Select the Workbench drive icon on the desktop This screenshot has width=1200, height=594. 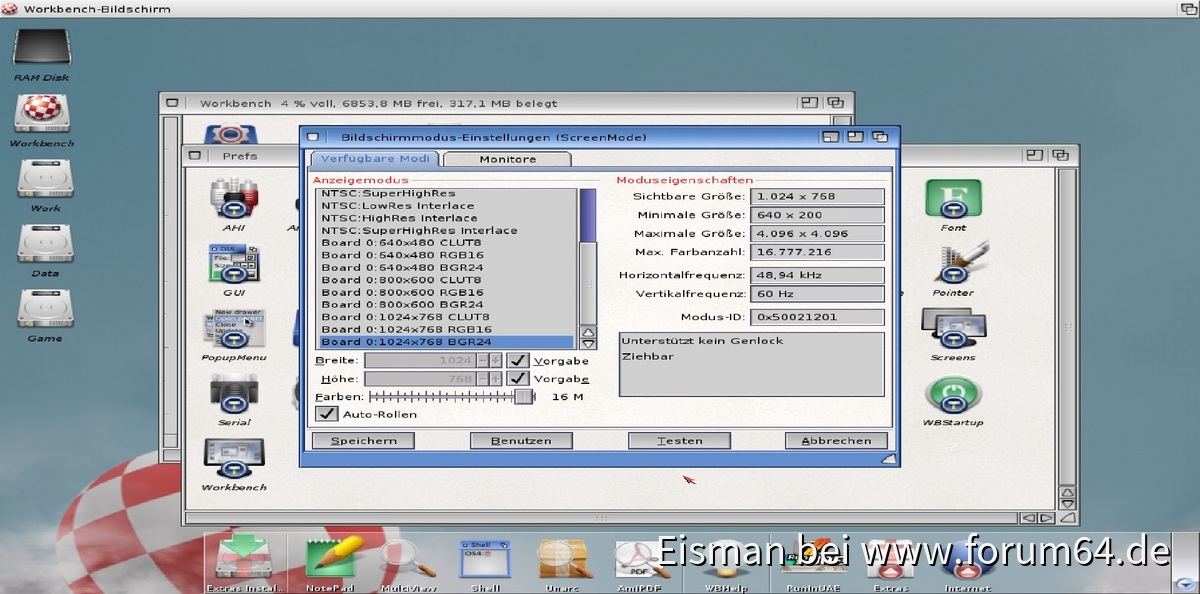pos(42,113)
